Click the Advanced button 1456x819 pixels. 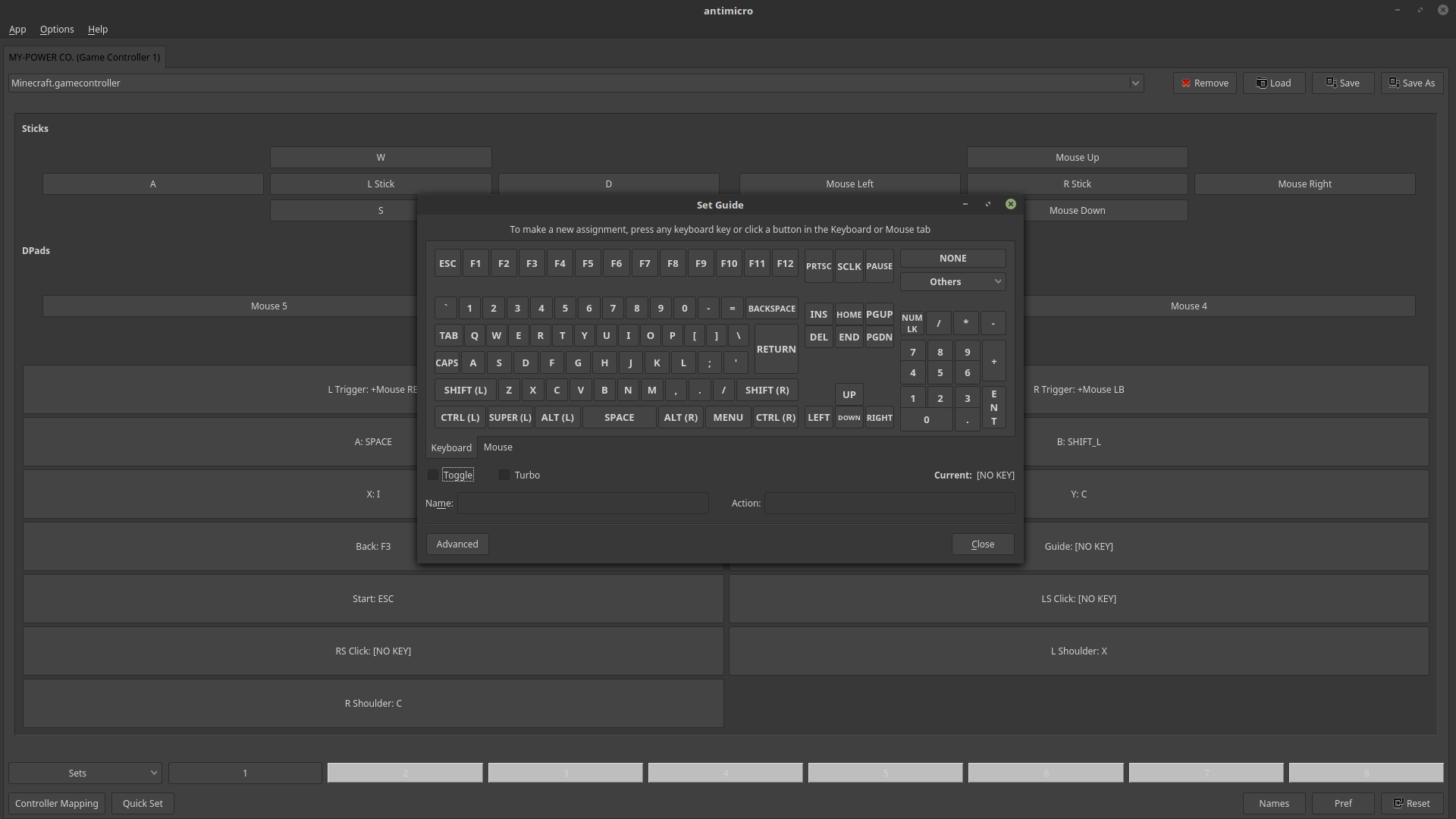click(x=457, y=544)
